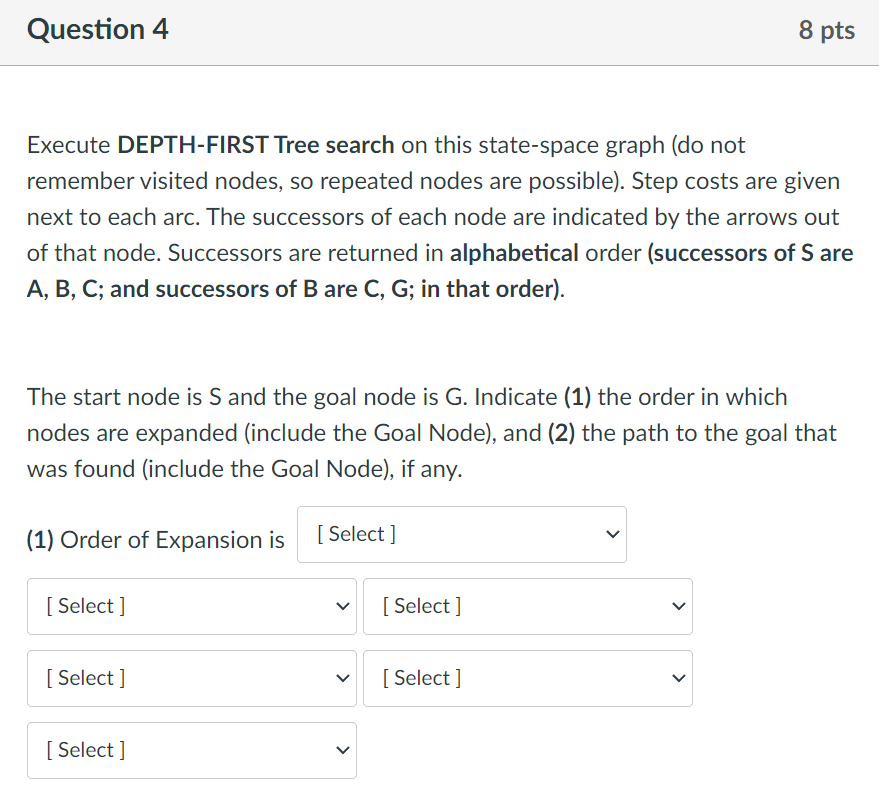Expand the first [Select] dropdown on the left

click(x=190, y=606)
